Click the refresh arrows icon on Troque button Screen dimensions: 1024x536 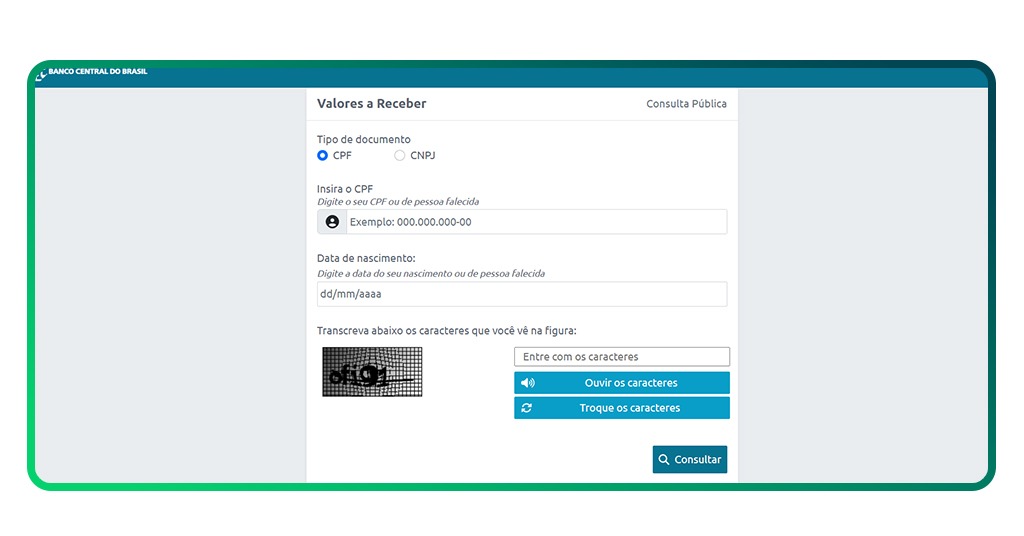[x=527, y=408]
